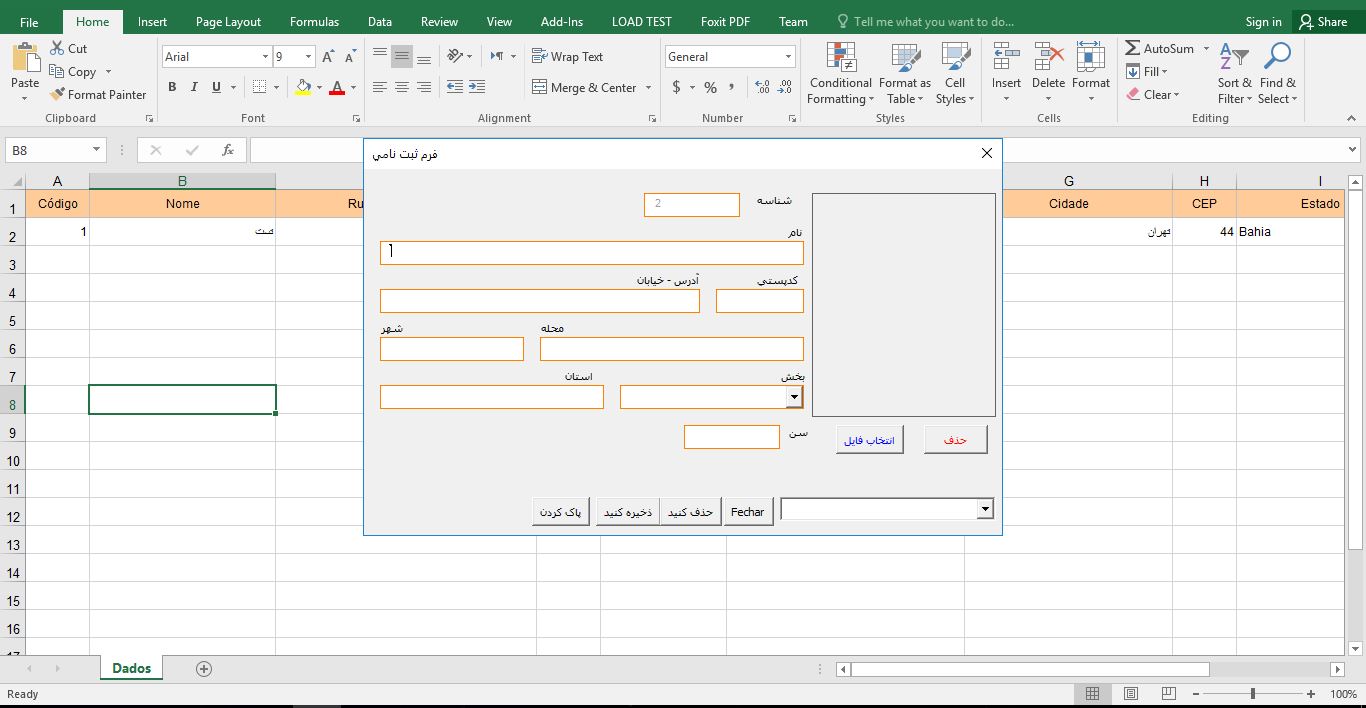Click the Format Painter brush icon
This screenshot has width=1366, height=708.
pyautogui.click(x=56, y=95)
